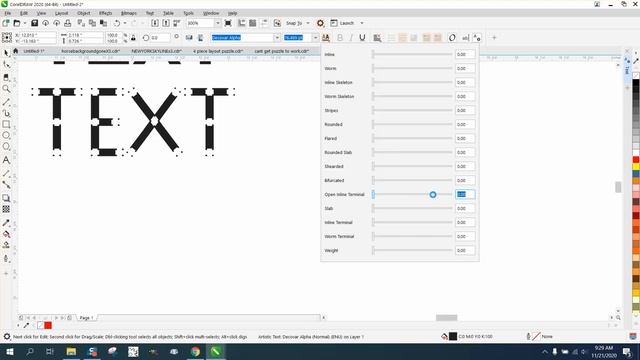Image resolution: width=640 pixels, height=360 pixels.
Task: Open the Text properties icon
Action: tap(477, 38)
